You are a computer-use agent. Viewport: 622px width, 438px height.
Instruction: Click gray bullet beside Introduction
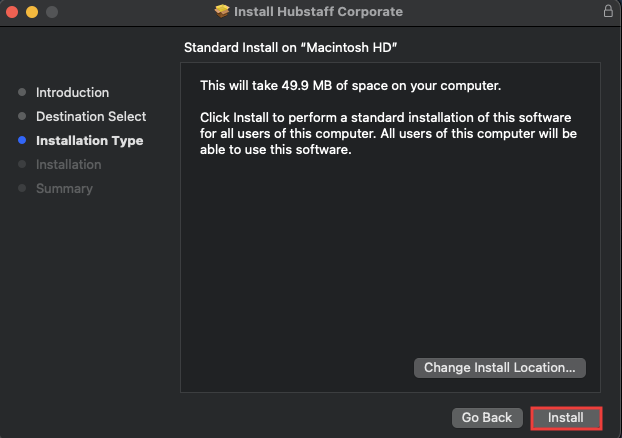[22, 92]
